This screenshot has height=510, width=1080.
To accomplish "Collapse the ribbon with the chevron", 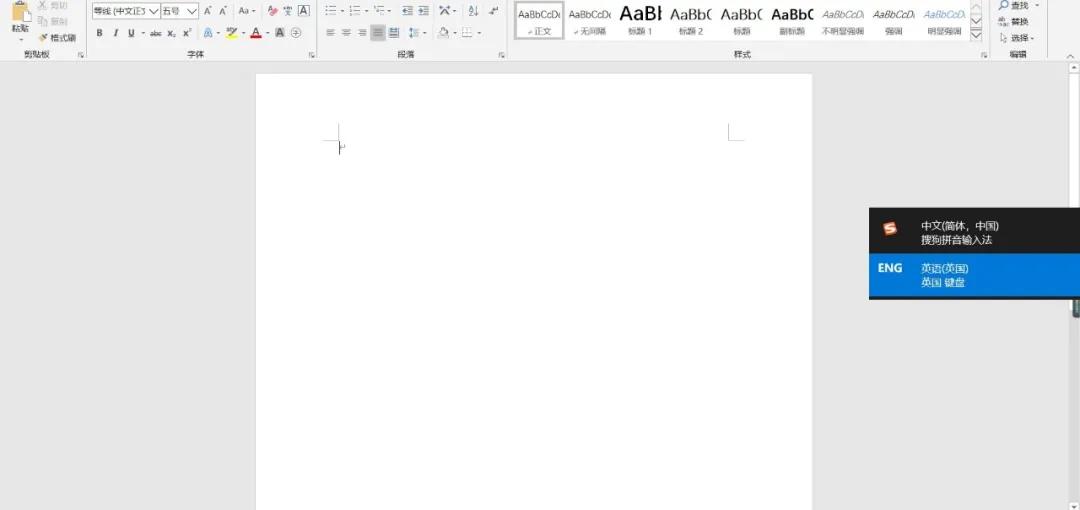I will [1069, 56].
